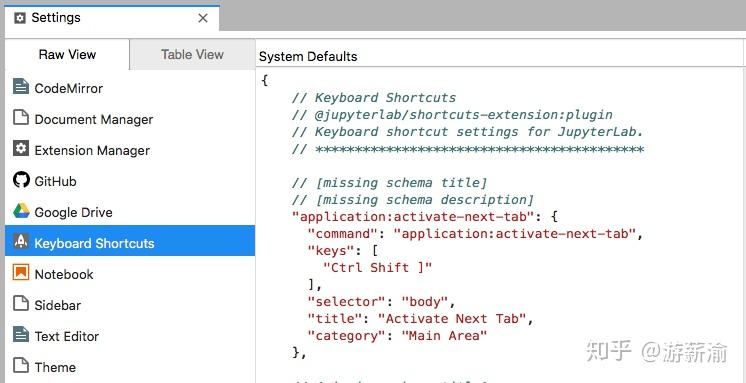Click the CodeMirror list icon
This screenshot has width=746, height=383.
pos(20,87)
